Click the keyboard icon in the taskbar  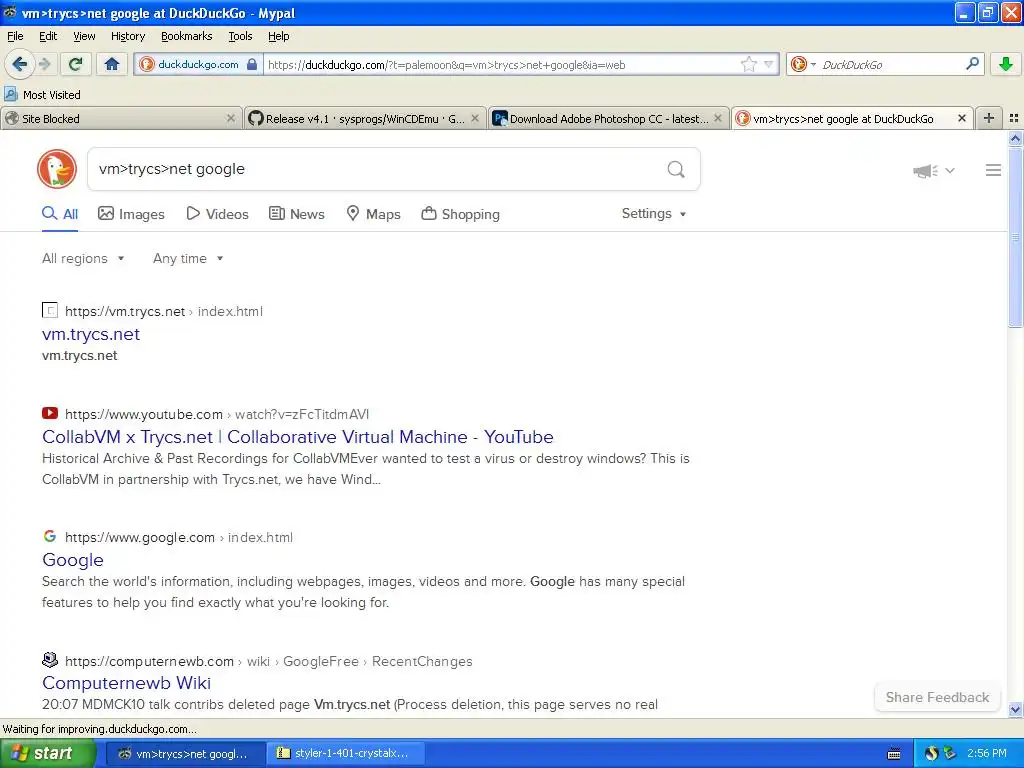tap(894, 754)
